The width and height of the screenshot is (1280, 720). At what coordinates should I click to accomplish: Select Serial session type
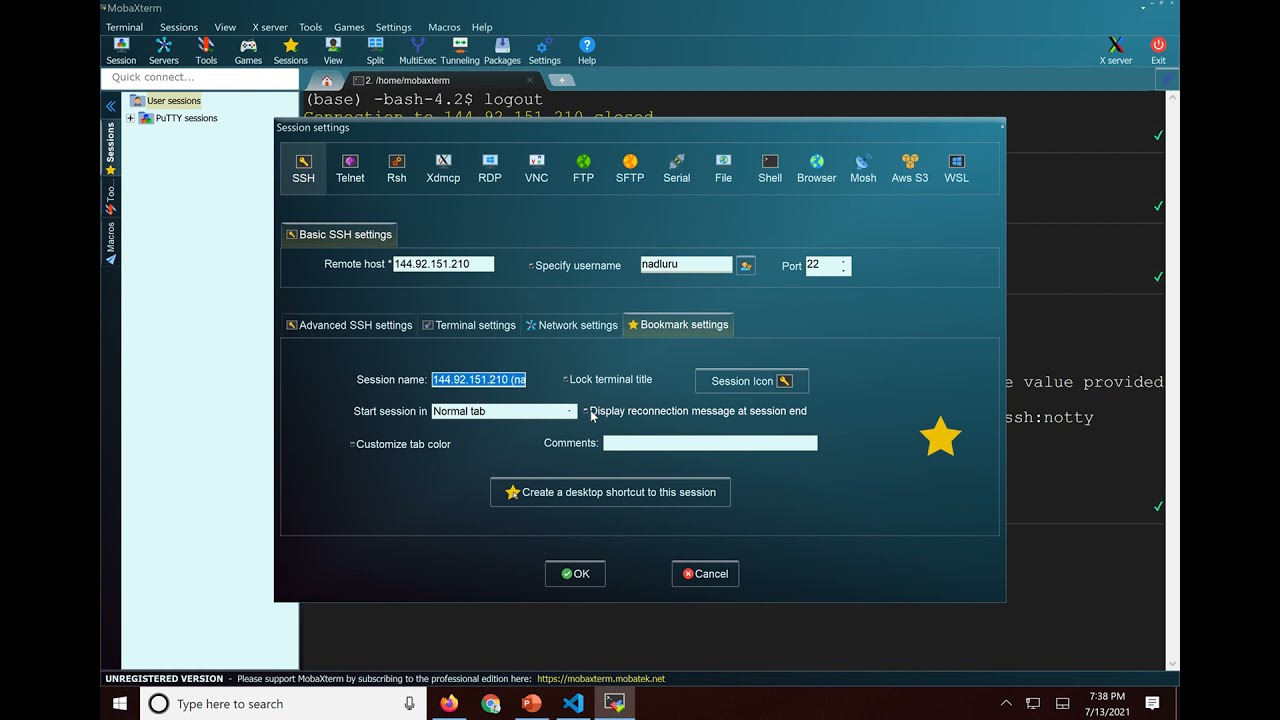click(677, 168)
